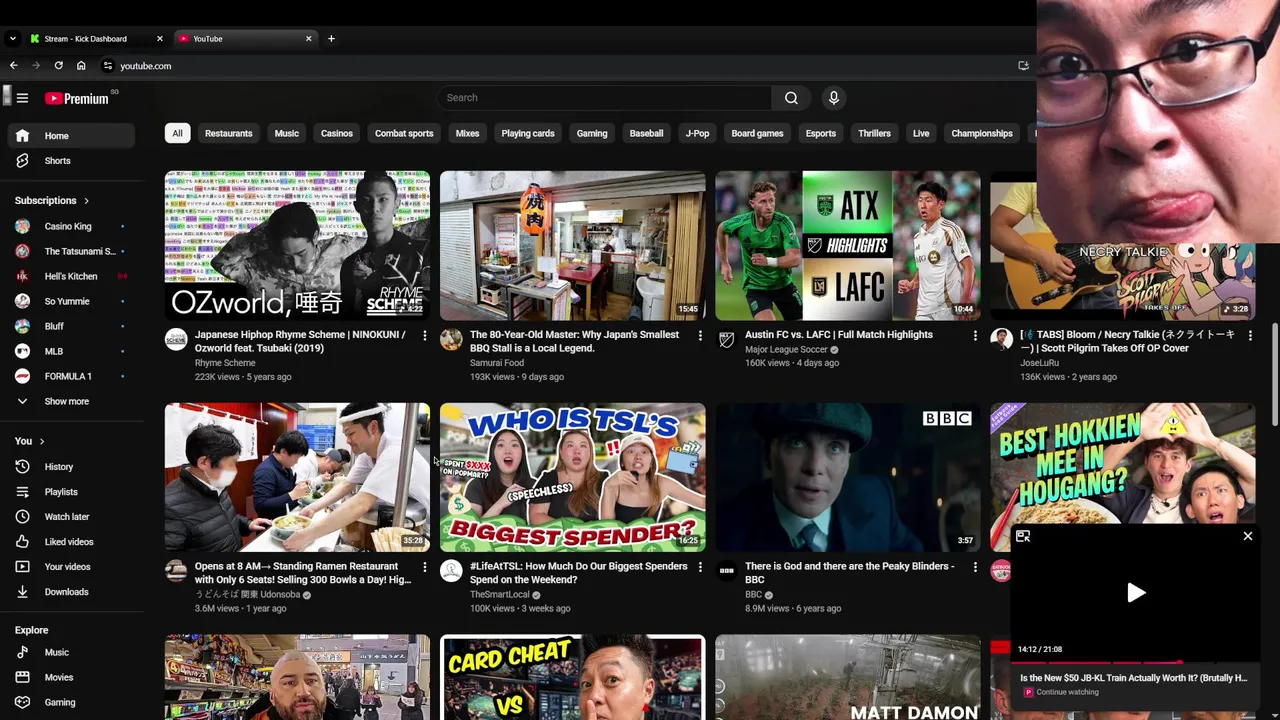Open the Major League Soccer channel name link
Image resolution: width=1280 pixels, height=720 pixels.
[786, 349]
